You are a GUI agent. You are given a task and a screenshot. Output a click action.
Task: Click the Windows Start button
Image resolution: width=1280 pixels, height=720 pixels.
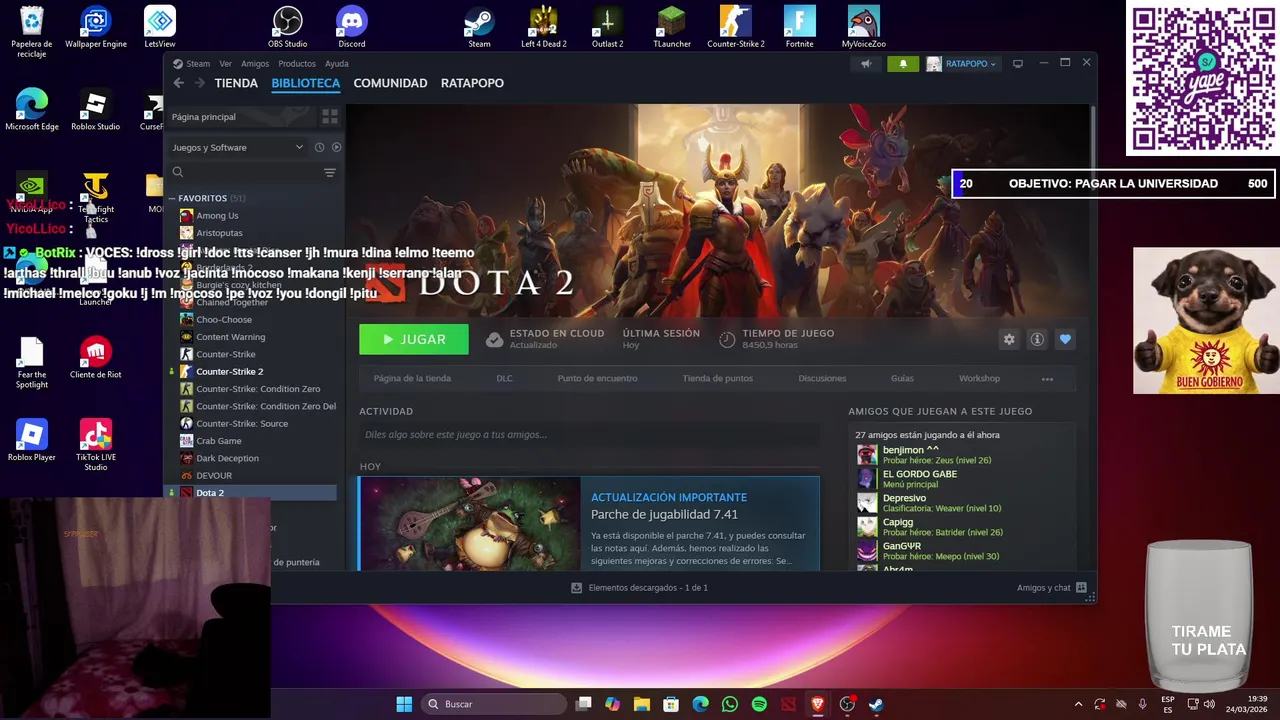point(404,704)
